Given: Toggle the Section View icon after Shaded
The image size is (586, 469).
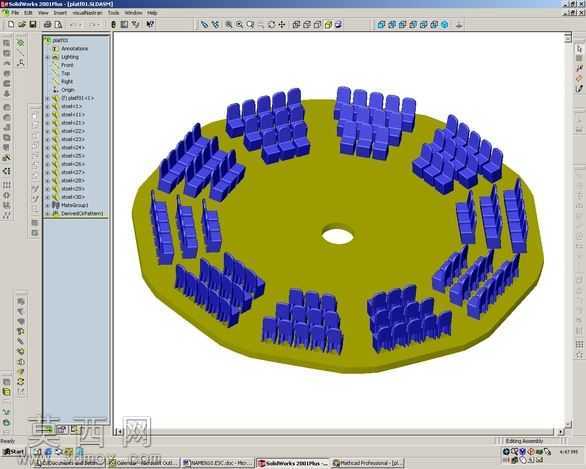Looking at the screenshot, I should pyautogui.click(x=339, y=25).
